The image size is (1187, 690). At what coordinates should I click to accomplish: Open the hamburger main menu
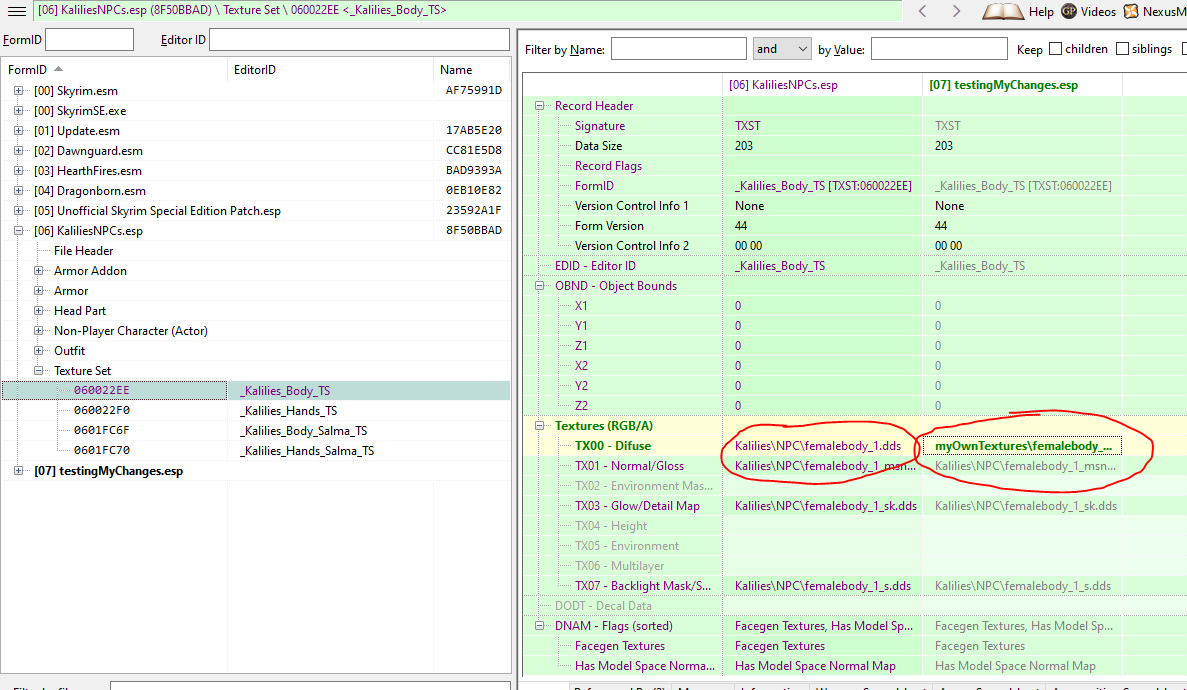[17, 11]
